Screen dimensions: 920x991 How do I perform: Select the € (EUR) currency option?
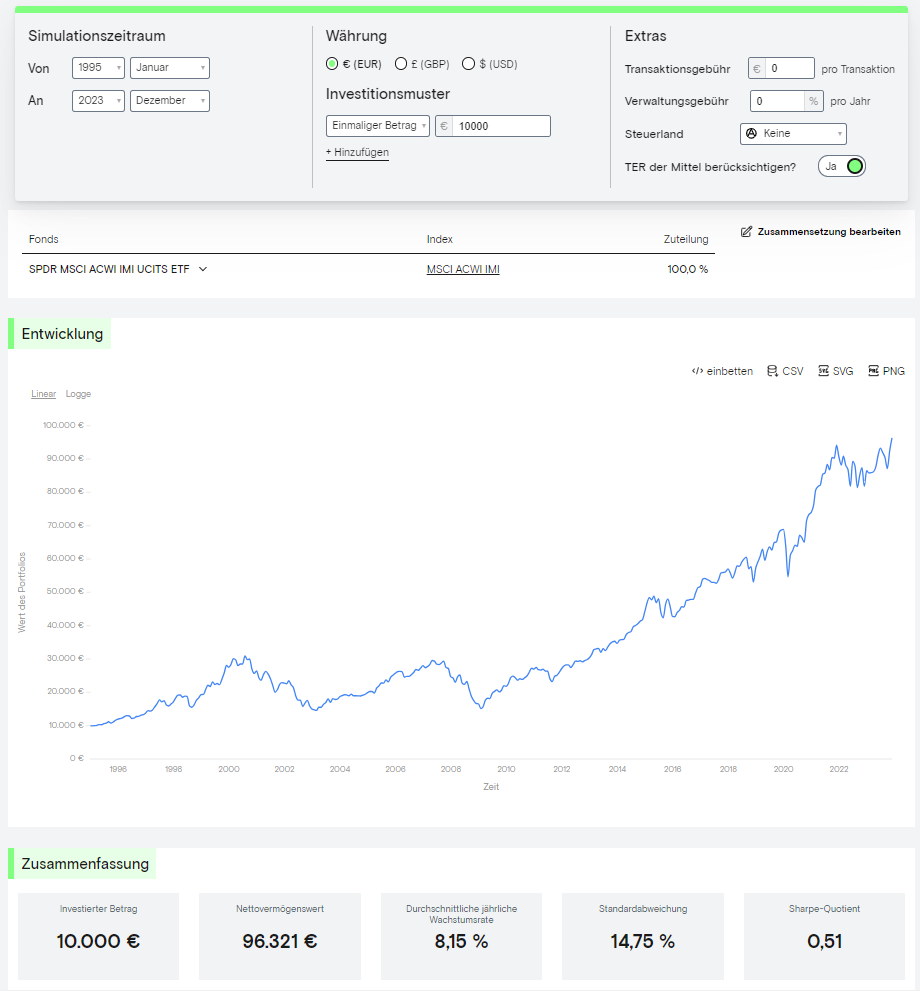tap(333, 64)
